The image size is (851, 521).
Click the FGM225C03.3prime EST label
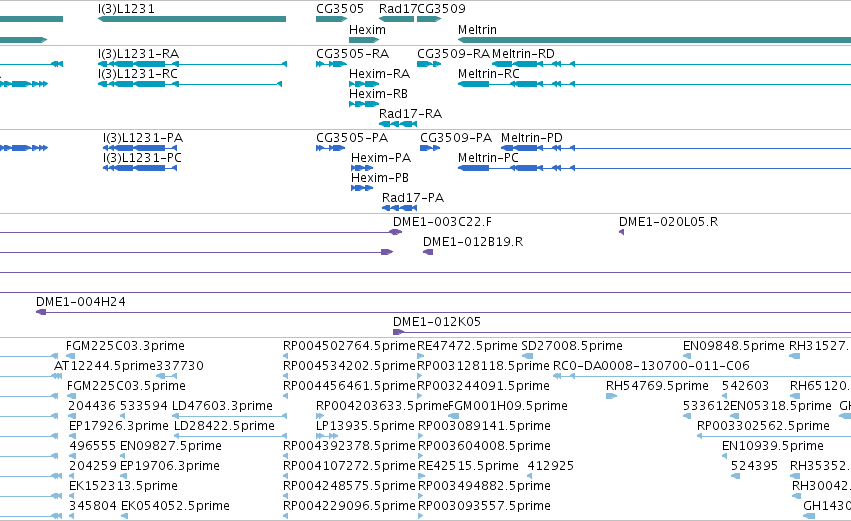[x=125, y=346]
